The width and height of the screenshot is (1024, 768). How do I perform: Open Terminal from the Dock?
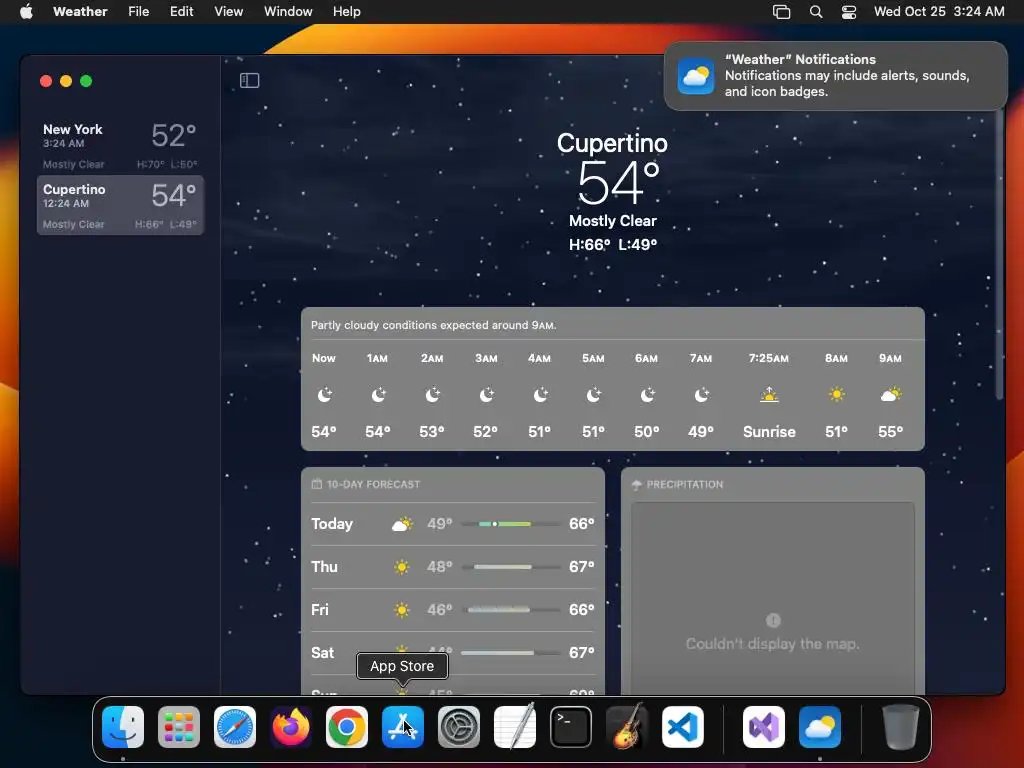tap(571, 727)
